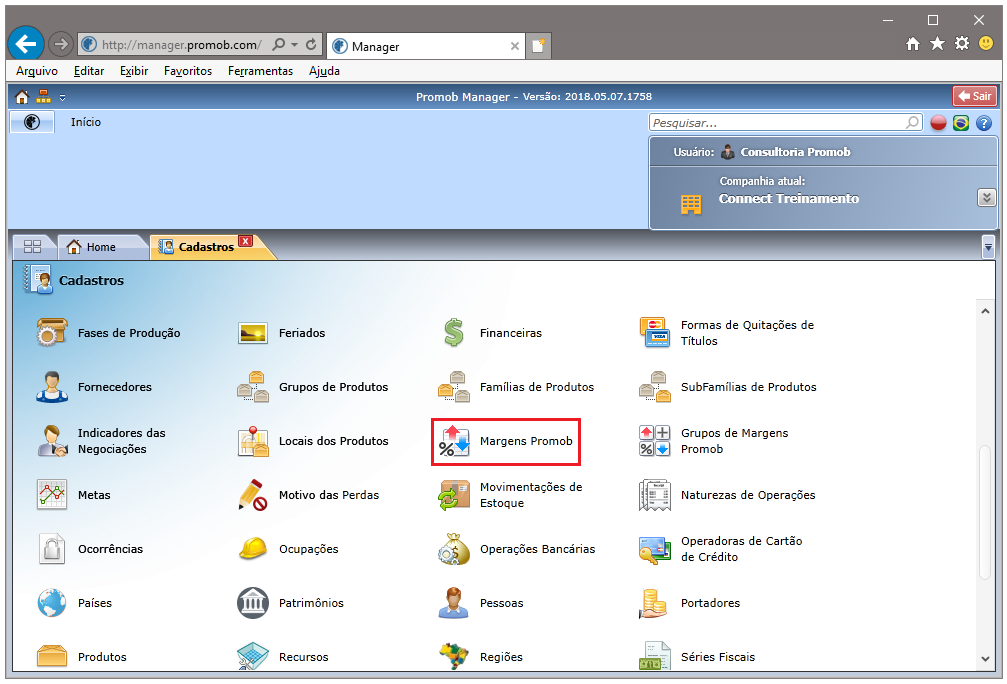This screenshot has height=684, width=1007.
Task: Open a new browser tab
Action: tap(538, 46)
